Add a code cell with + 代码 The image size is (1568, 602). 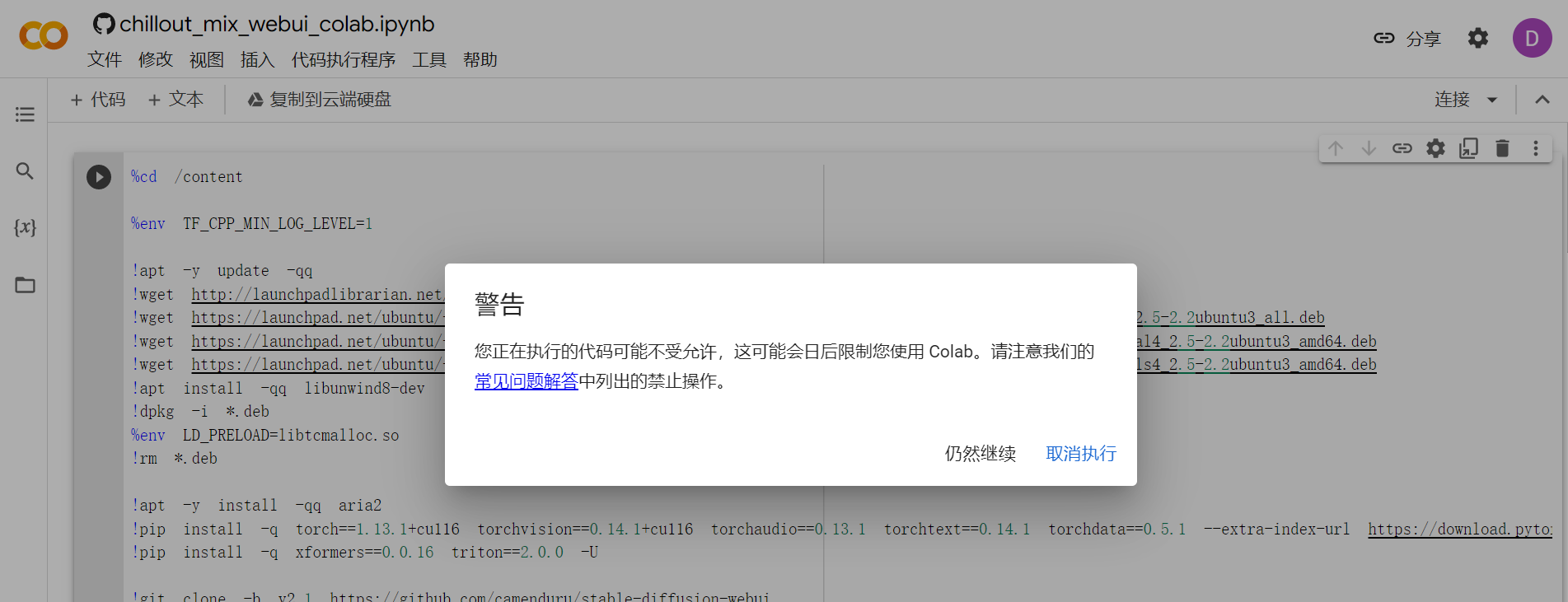(x=98, y=100)
